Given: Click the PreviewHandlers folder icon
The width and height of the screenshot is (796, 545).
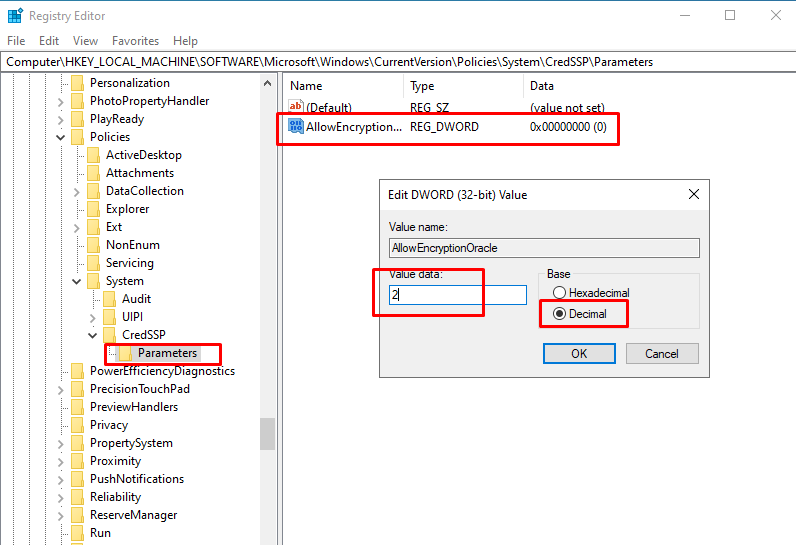Looking at the screenshot, I should pos(78,407).
